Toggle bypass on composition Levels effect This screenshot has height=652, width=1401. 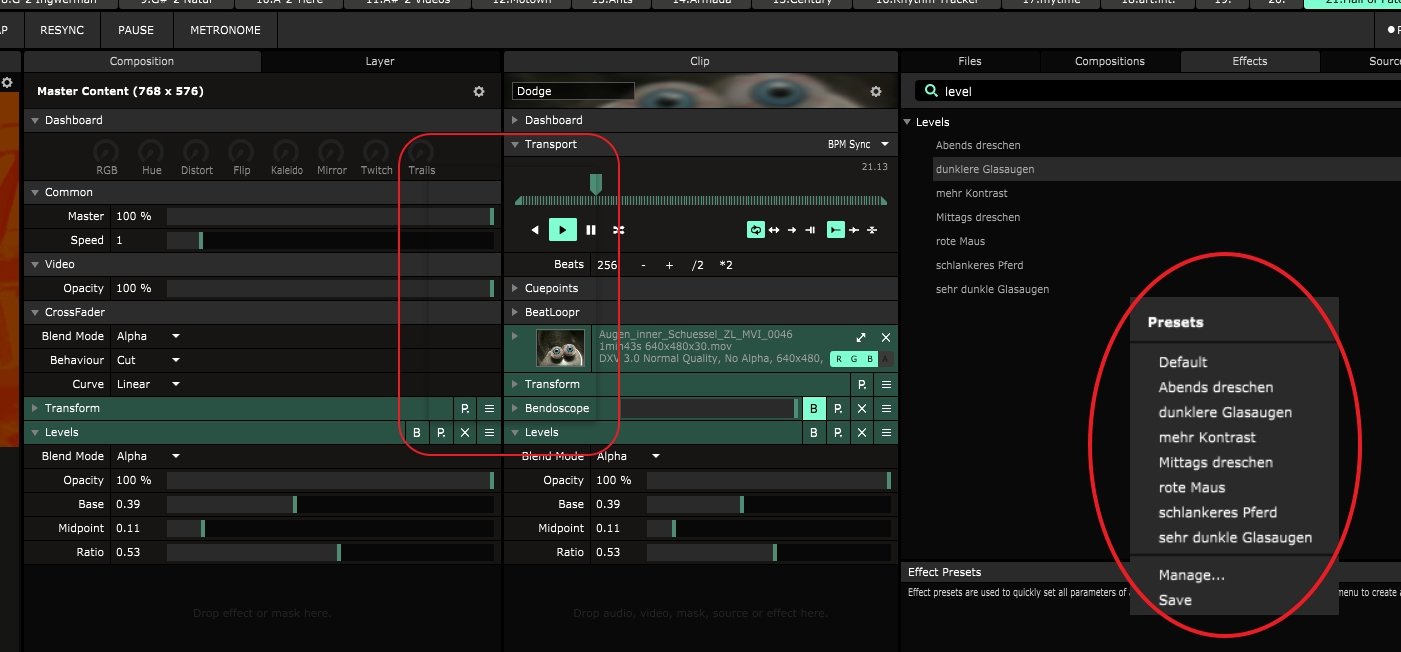click(x=417, y=433)
